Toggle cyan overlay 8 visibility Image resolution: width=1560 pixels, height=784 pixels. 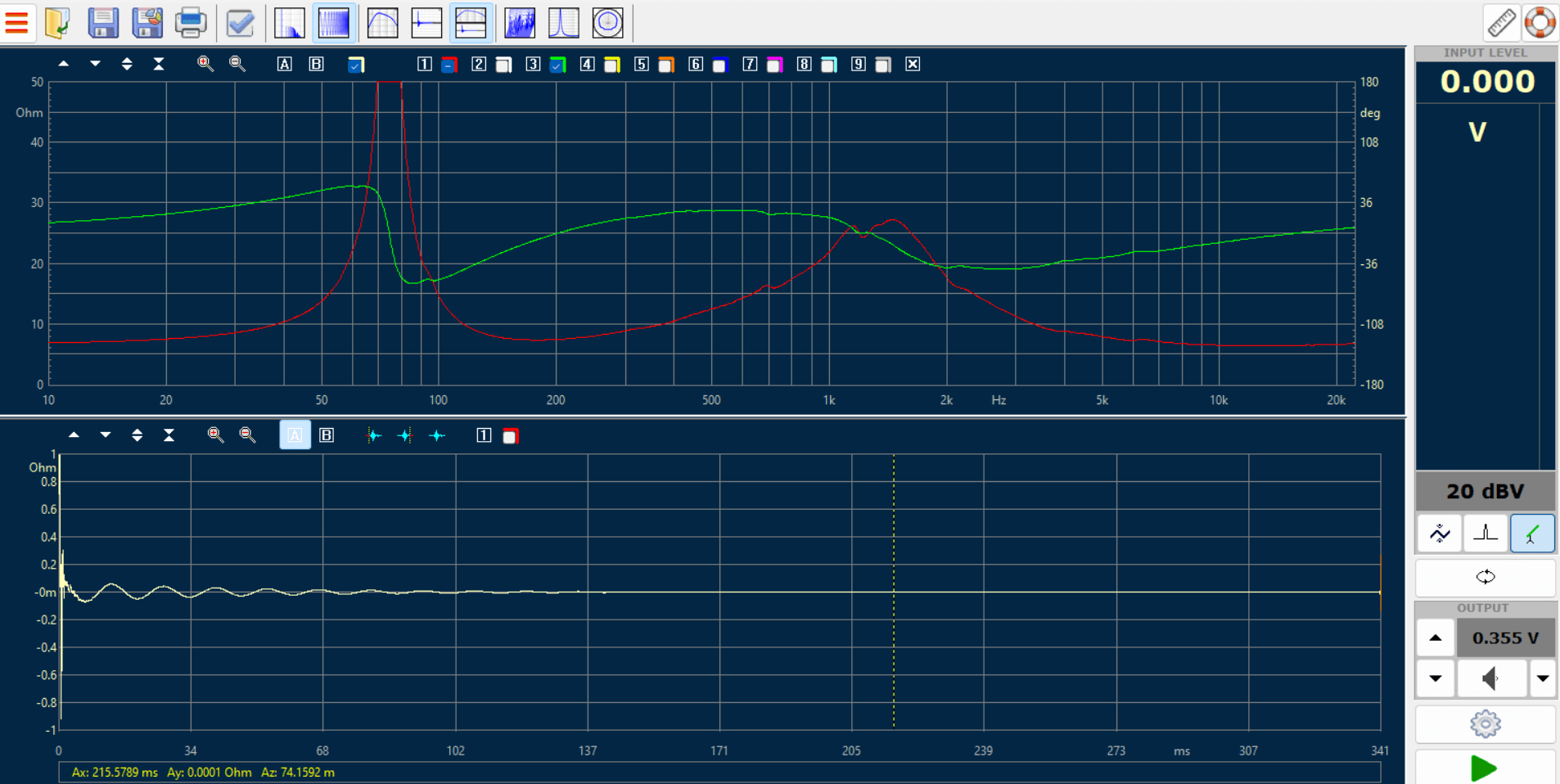(x=829, y=65)
